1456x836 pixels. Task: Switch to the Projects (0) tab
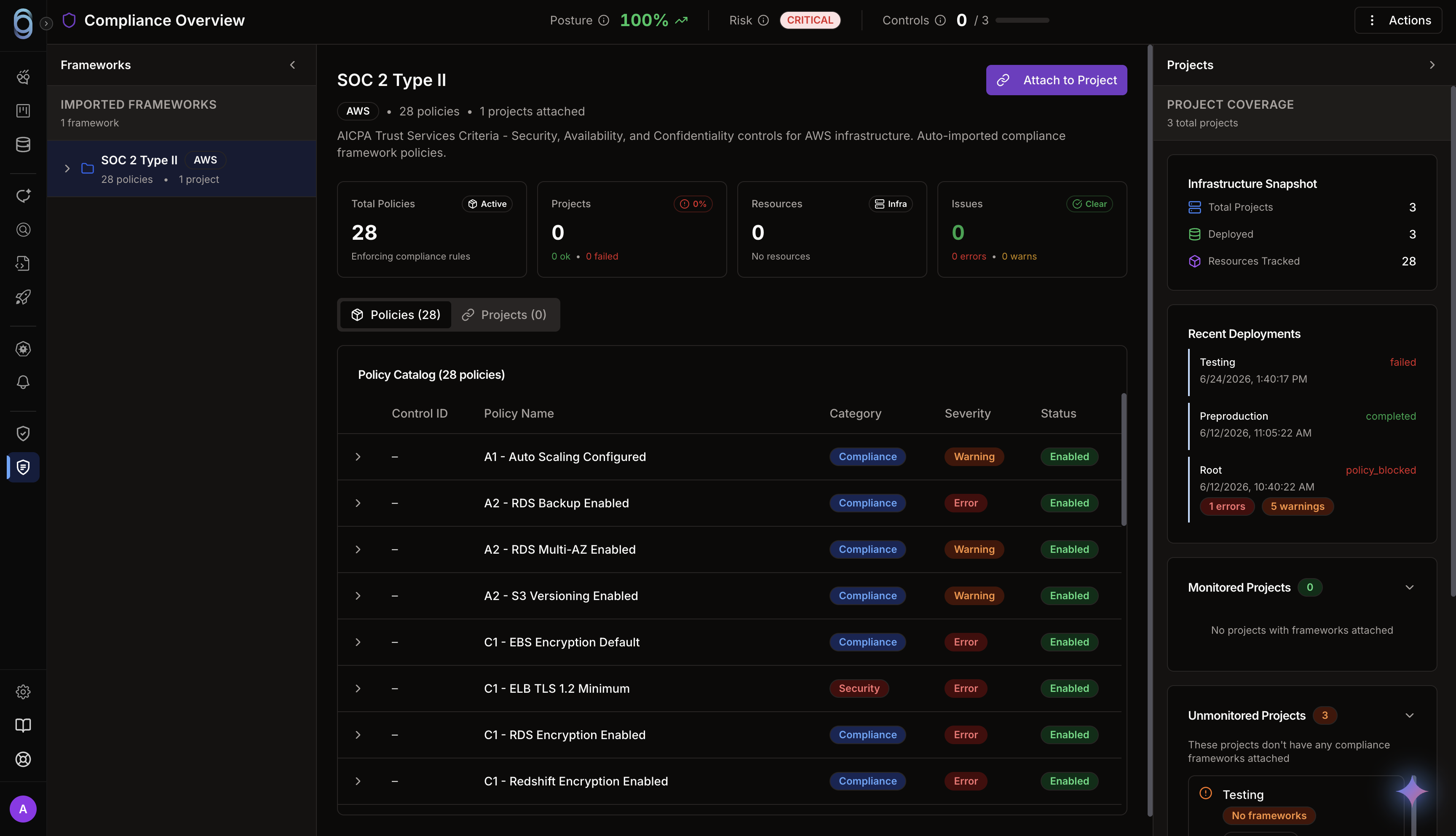pyautogui.click(x=504, y=315)
